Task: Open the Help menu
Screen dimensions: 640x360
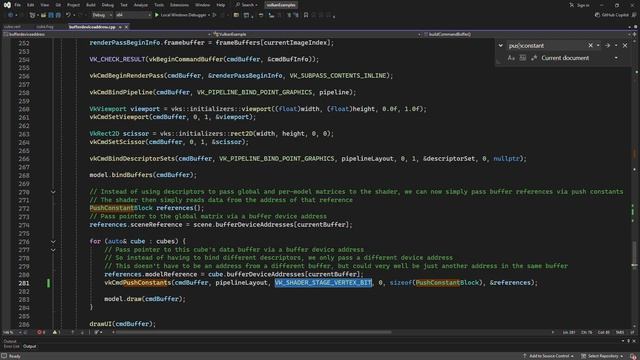Action: click(221, 5)
